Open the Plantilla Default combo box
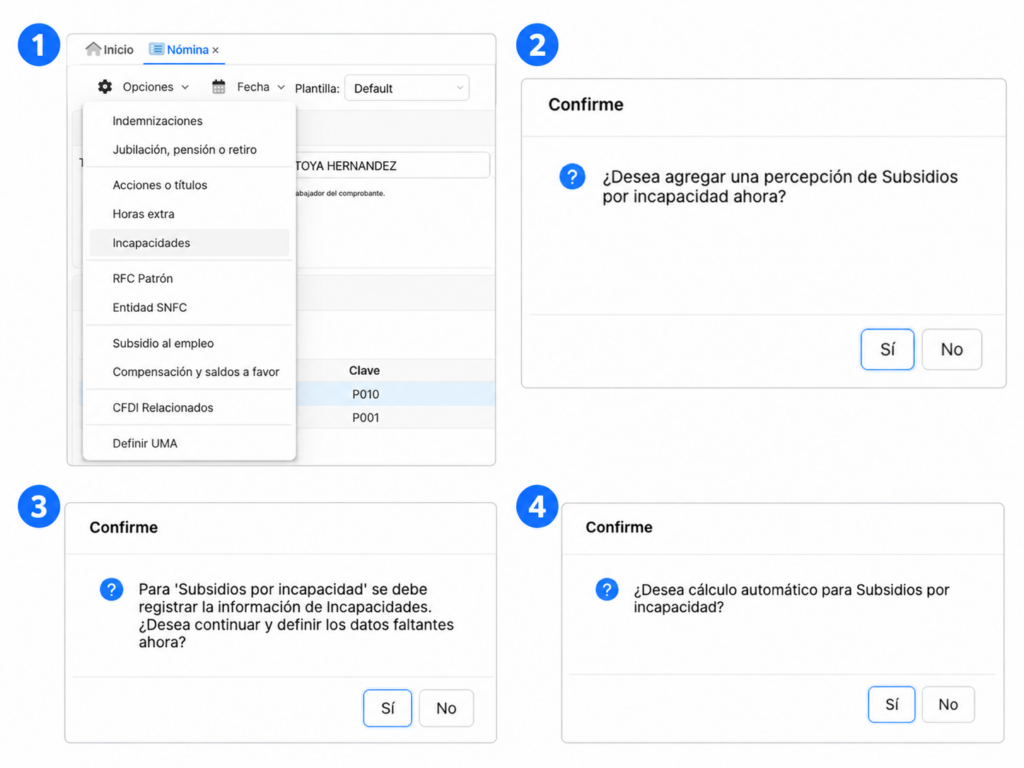Viewport: 1024px width, 768px height. point(407,88)
